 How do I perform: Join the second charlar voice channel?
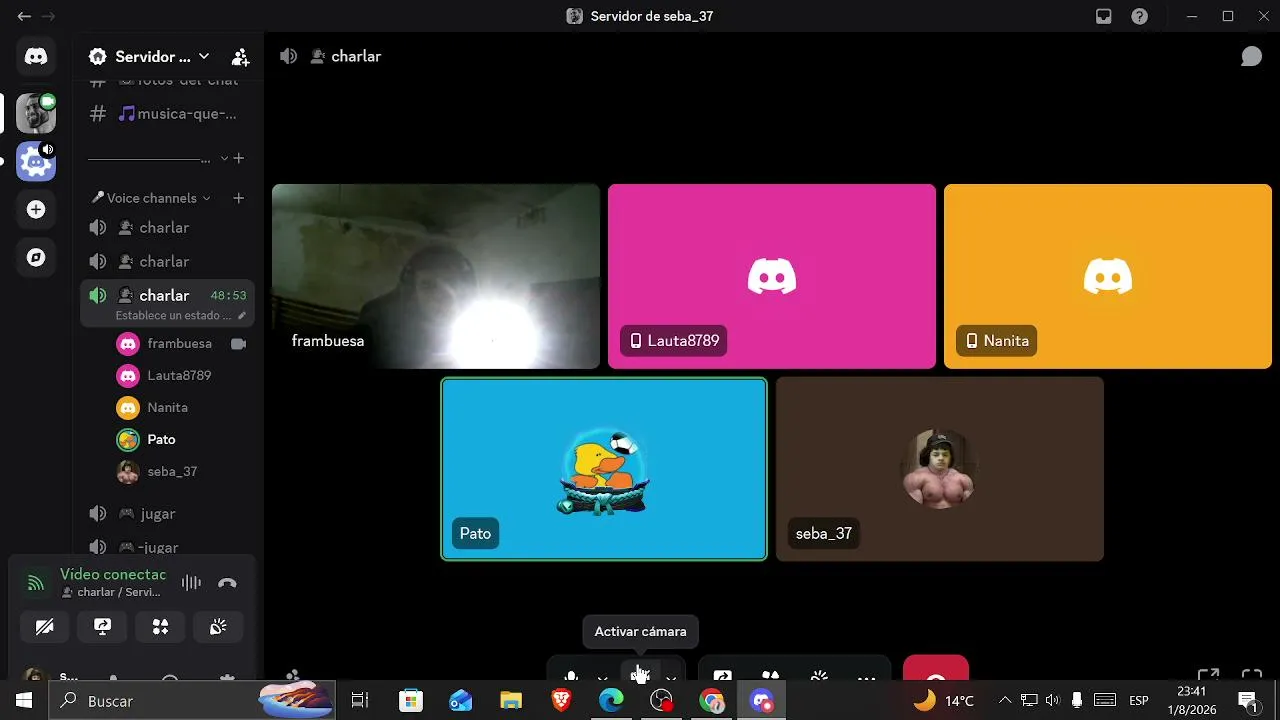(x=167, y=262)
